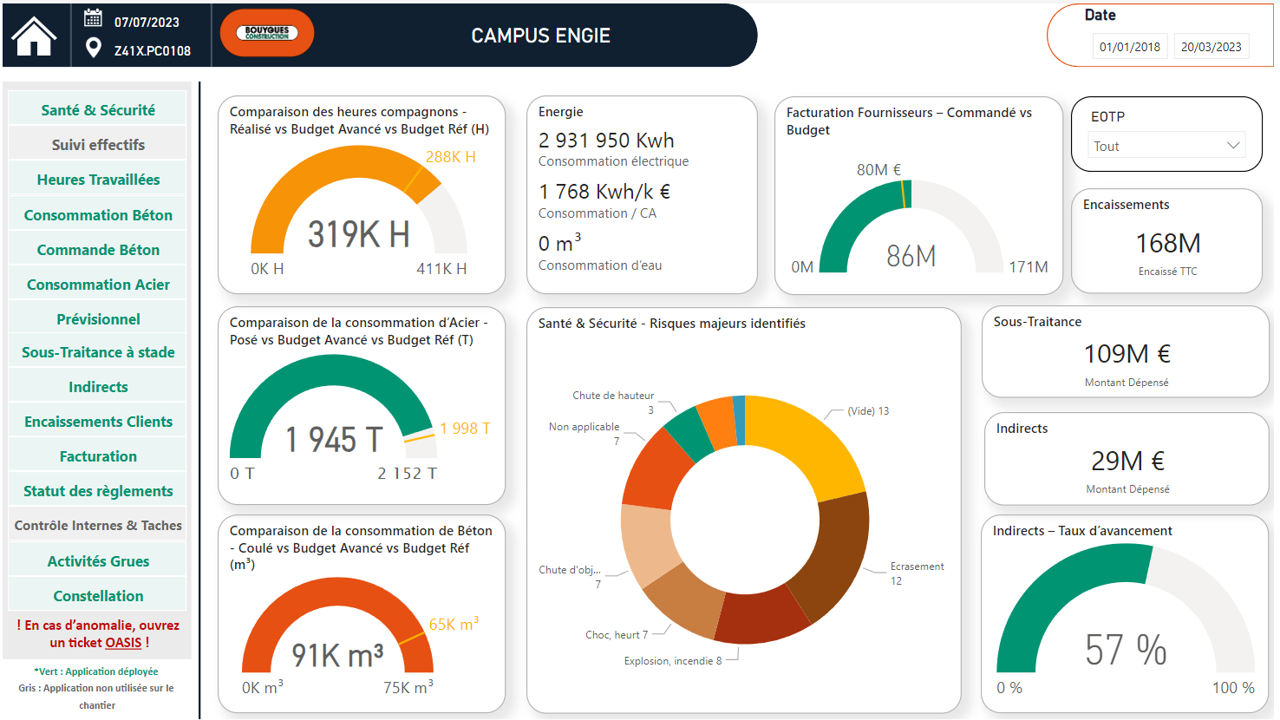Viewport: 1280px width, 720px height.
Task: Open Consommation Béton section
Action: point(98,215)
